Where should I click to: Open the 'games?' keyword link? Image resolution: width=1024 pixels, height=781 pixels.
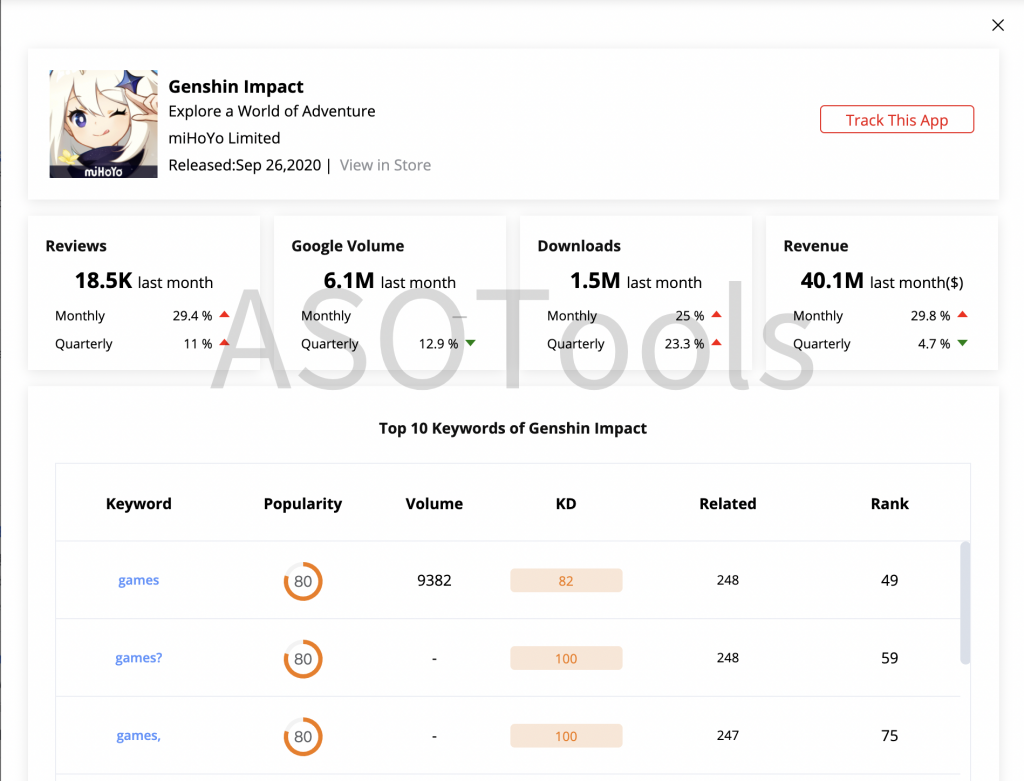138,658
